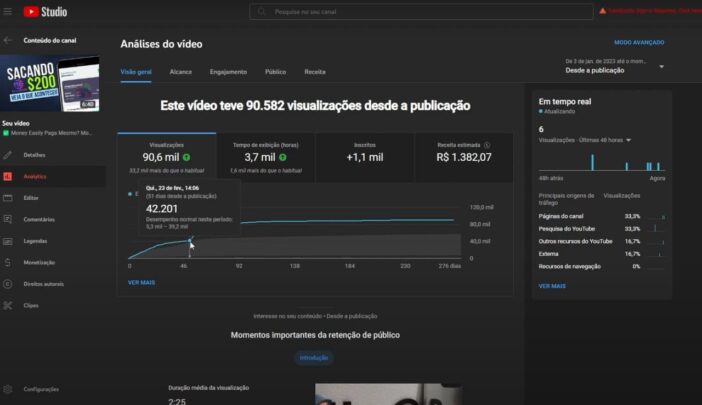Click the MODO AVANÇADO link
Image resolution: width=702 pixels, height=405 pixels.
638,43
